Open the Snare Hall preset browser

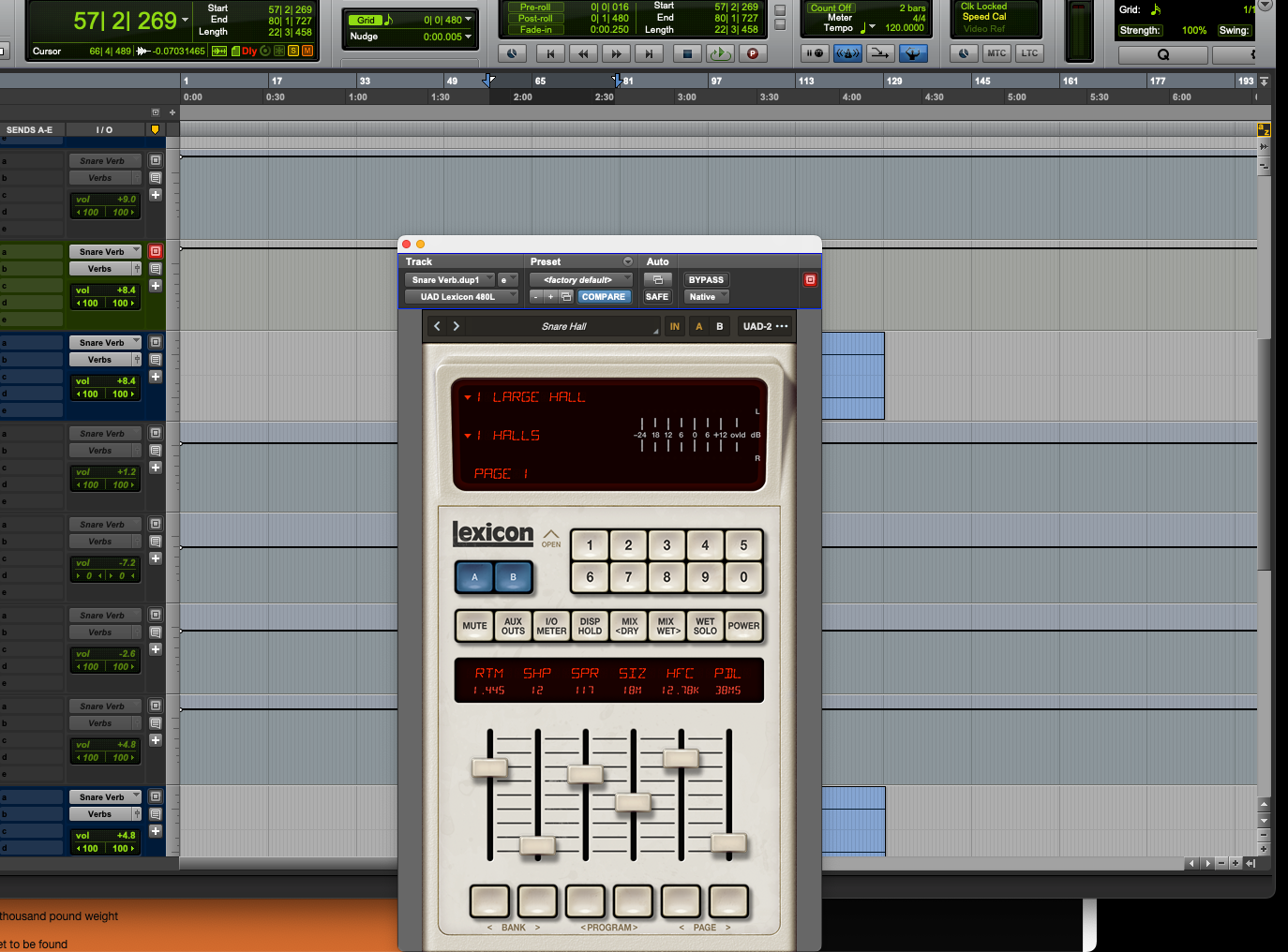point(563,326)
